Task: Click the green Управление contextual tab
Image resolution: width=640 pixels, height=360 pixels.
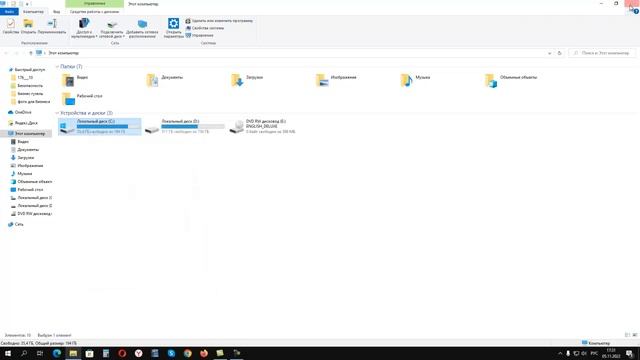Action: coord(94,4)
